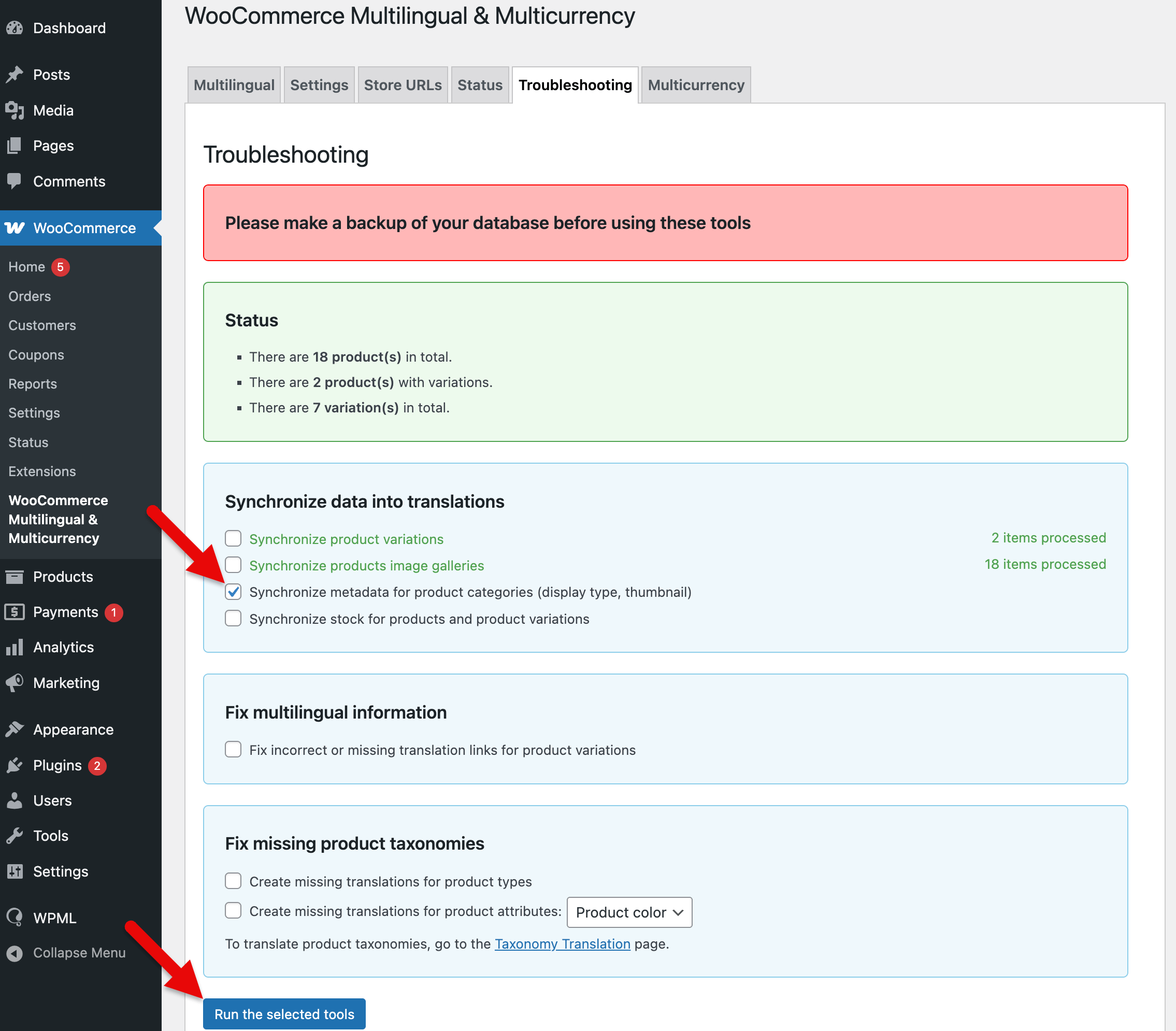Follow the Taxonomy Translation link
The height and width of the screenshot is (1031, 1176).
[x=563, y=943]
